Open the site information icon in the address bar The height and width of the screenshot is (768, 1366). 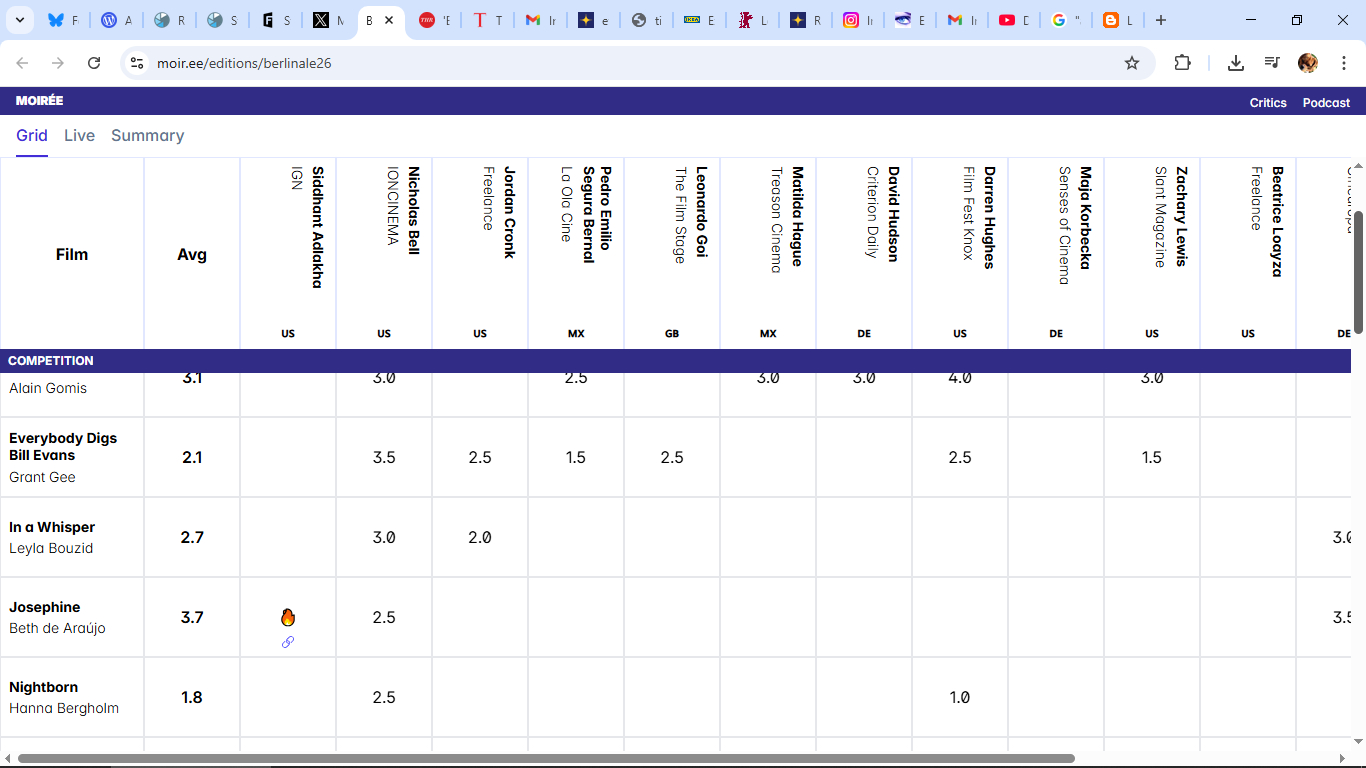[x=138, y=63]
